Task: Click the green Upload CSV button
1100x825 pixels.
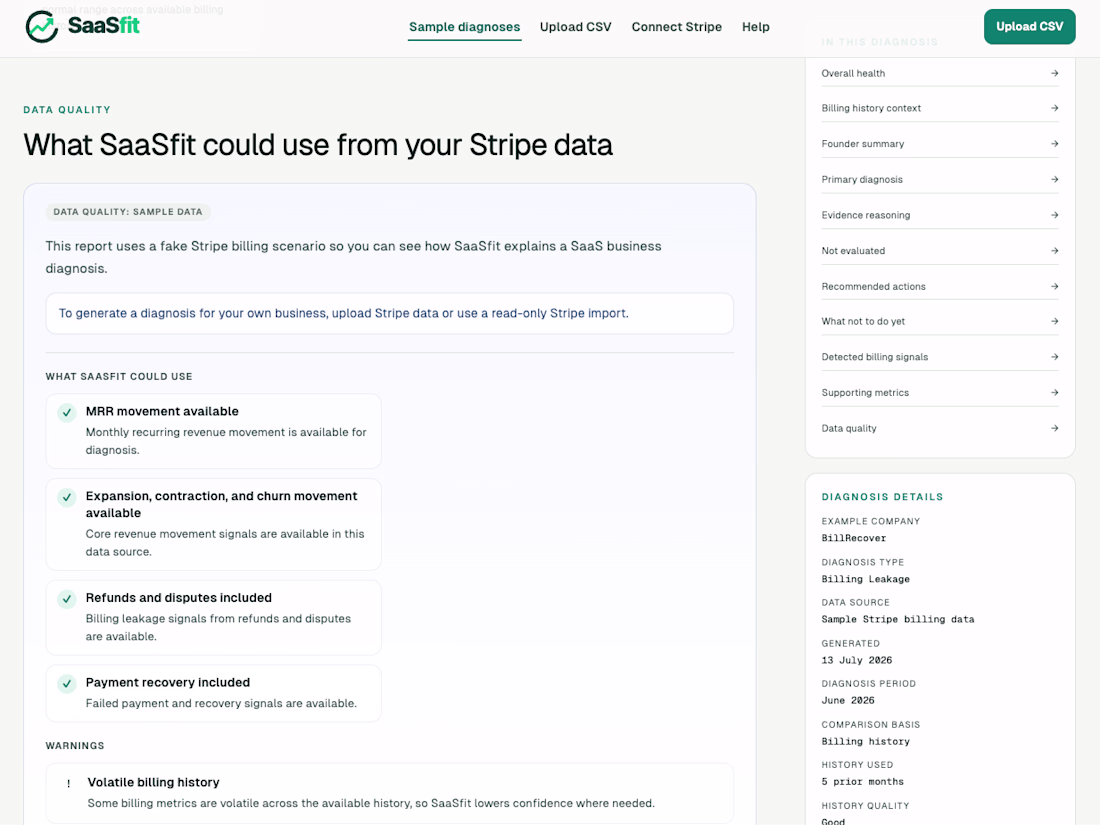Action: tap(1029, 27)
